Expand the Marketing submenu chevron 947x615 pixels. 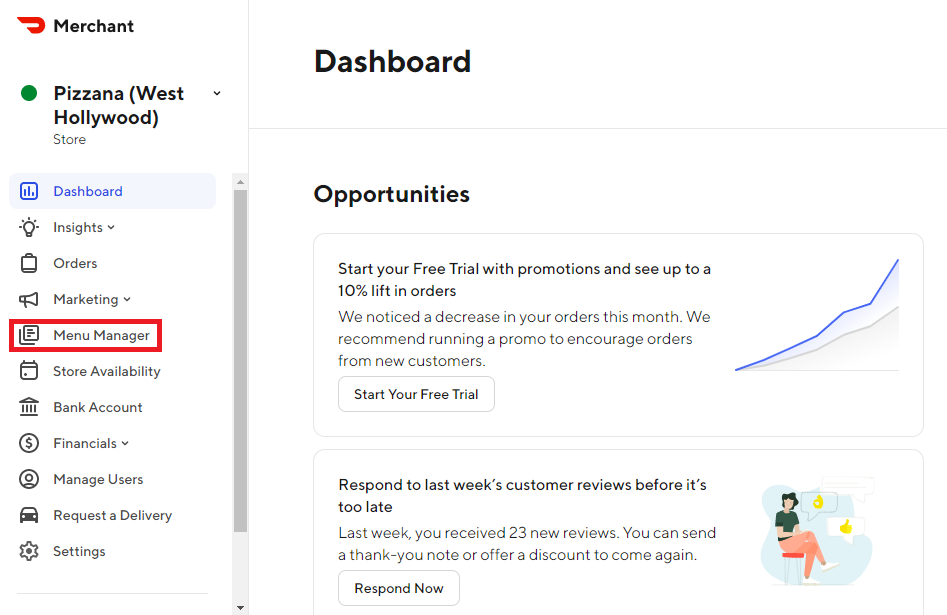127,300
